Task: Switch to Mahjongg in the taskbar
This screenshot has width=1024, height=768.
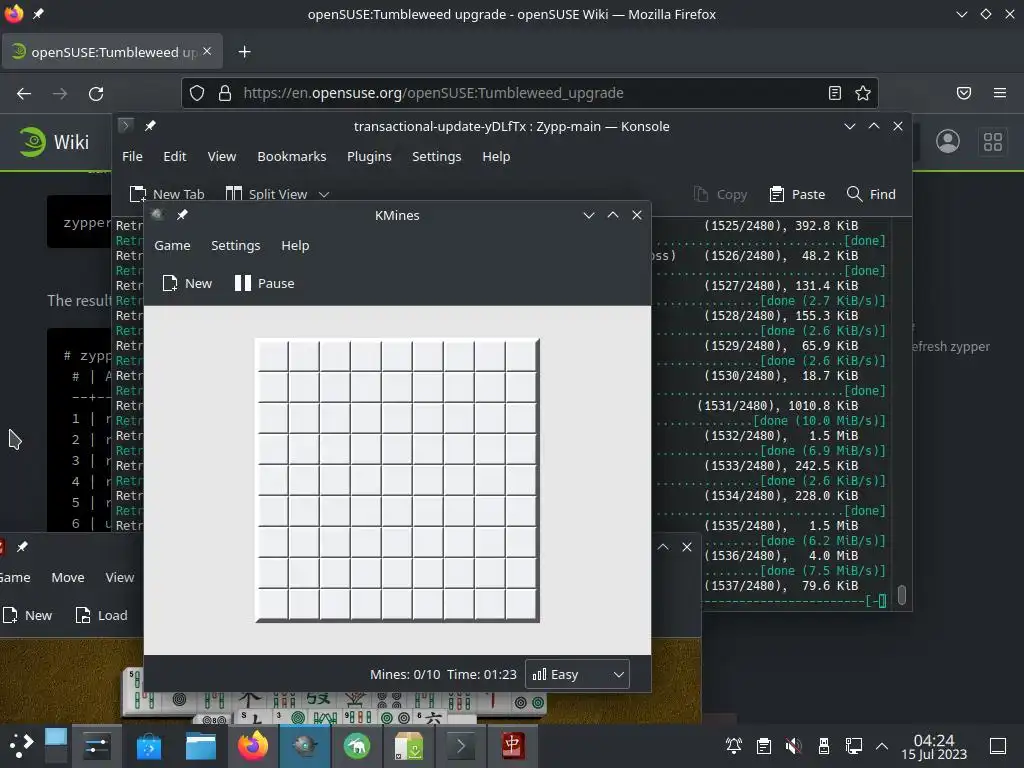Action: coord(513,746)
